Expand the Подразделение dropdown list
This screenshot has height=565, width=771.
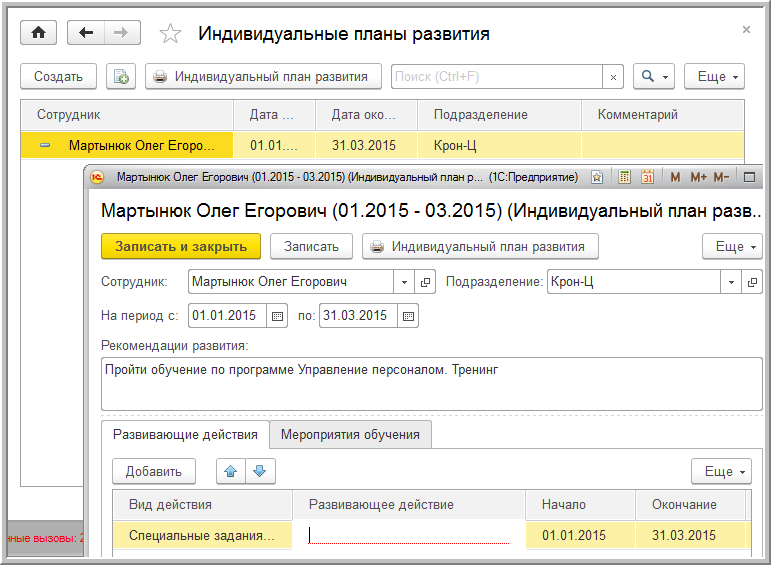pyautogui.click(x=731, y=282)
